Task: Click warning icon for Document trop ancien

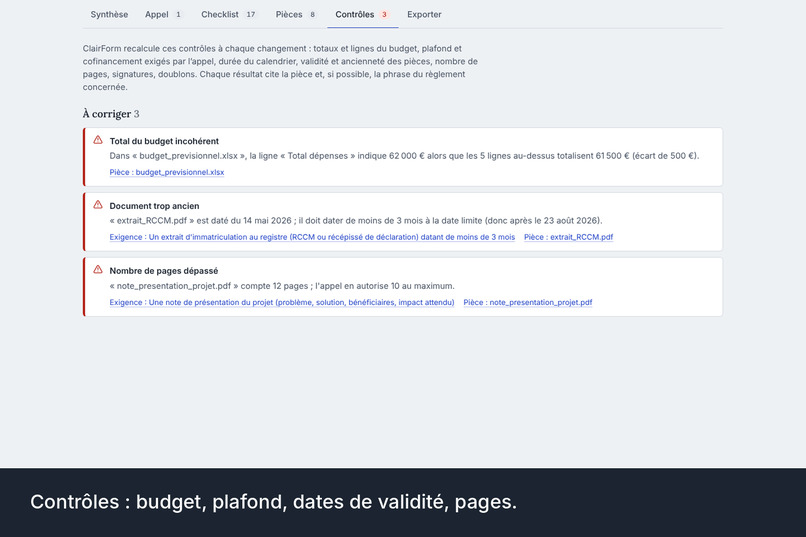Action: [x=98, y=205]
